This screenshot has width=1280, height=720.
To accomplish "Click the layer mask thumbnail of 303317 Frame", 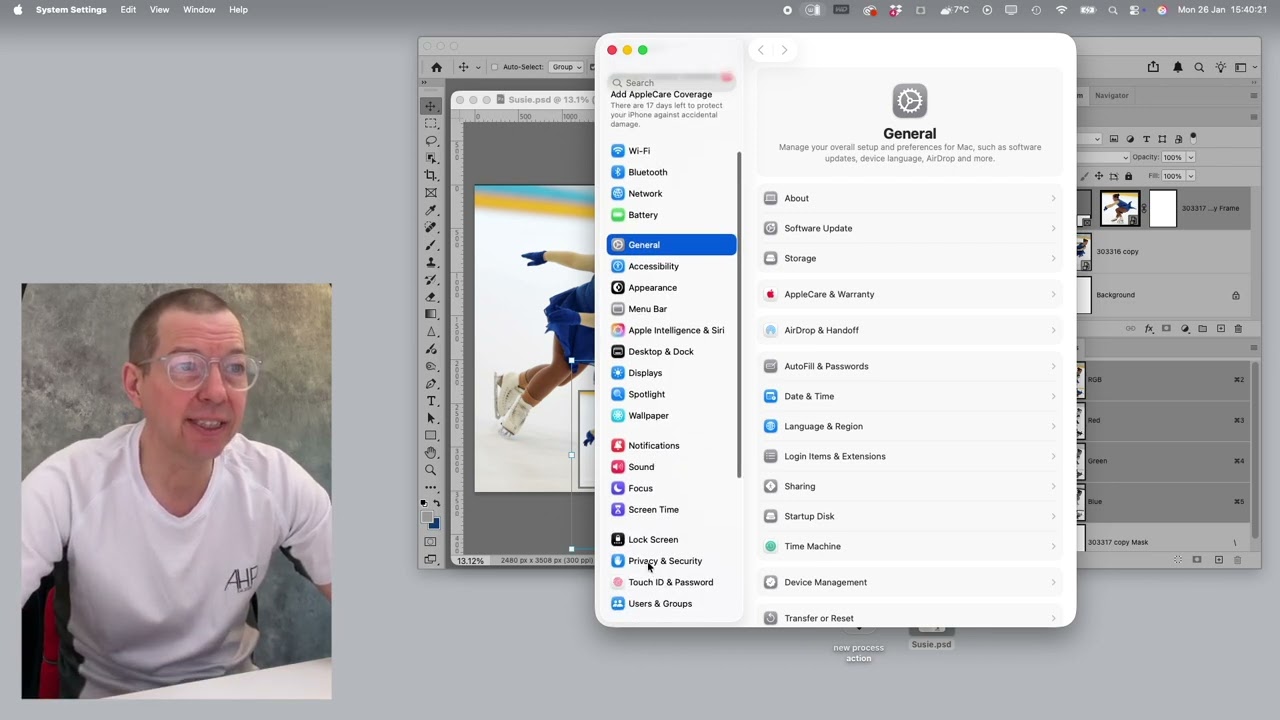I will coord(1162,209).
